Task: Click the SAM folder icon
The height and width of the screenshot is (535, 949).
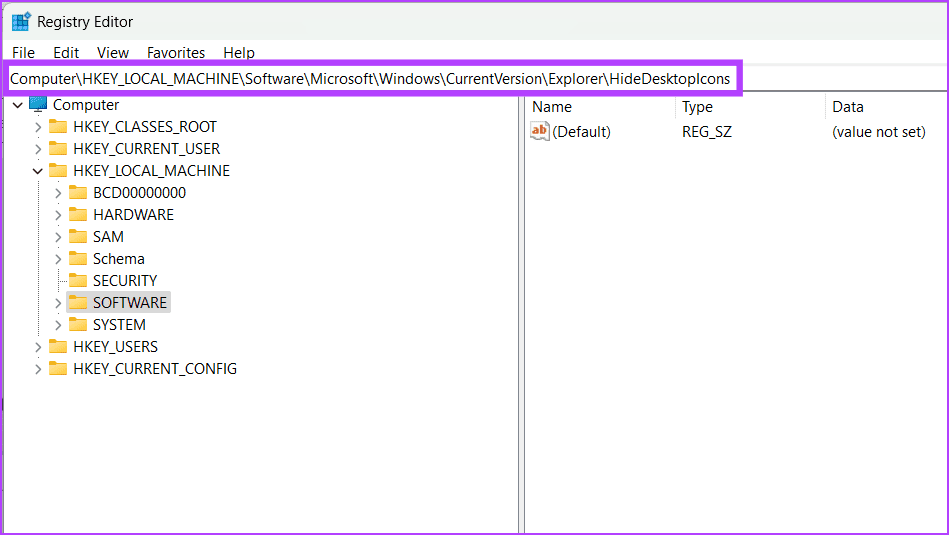Action: (x=78, y=237)
